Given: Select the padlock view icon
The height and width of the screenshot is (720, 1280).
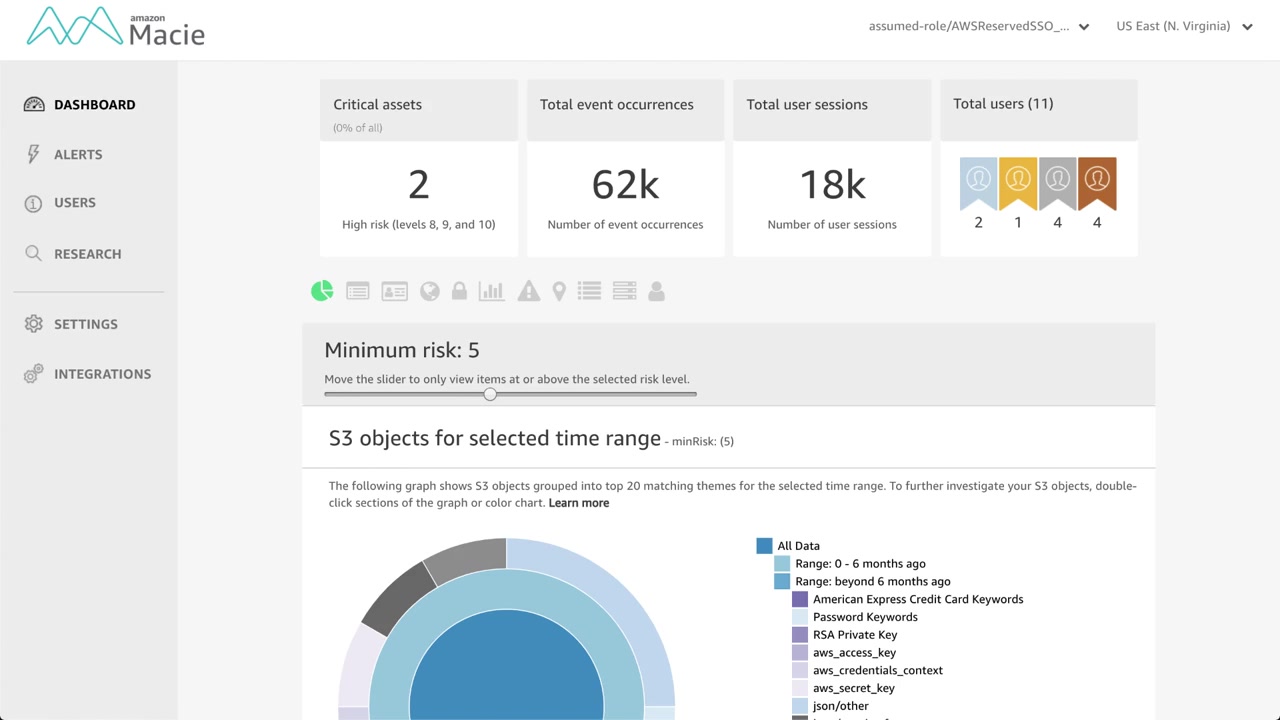Looking at the screenshot, I should 459,291.
